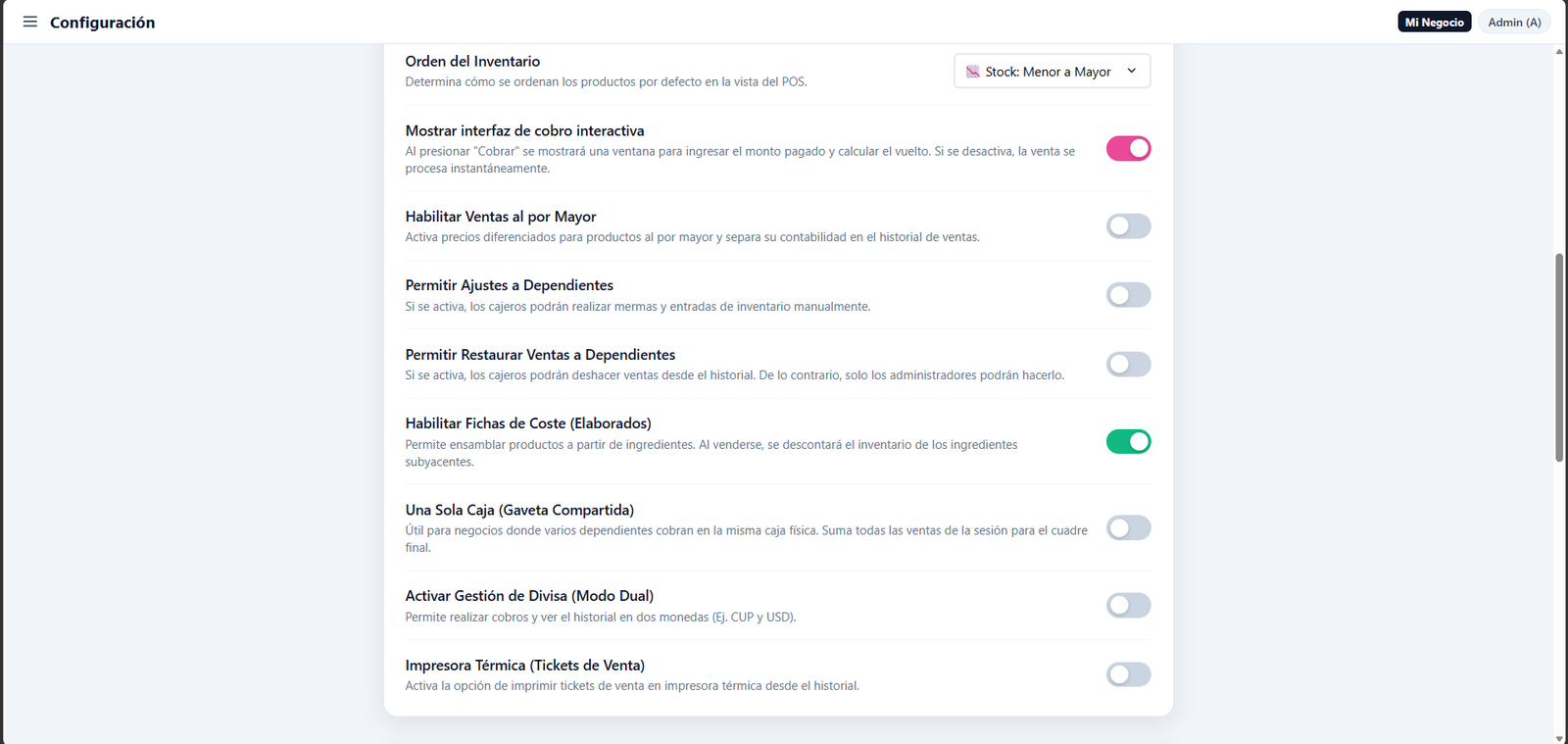The height and width of the screenshot is (744, 1568).
Task: Turn on Permitir Restaurar Ventas a Dependientes
Action: (1128, 364)
